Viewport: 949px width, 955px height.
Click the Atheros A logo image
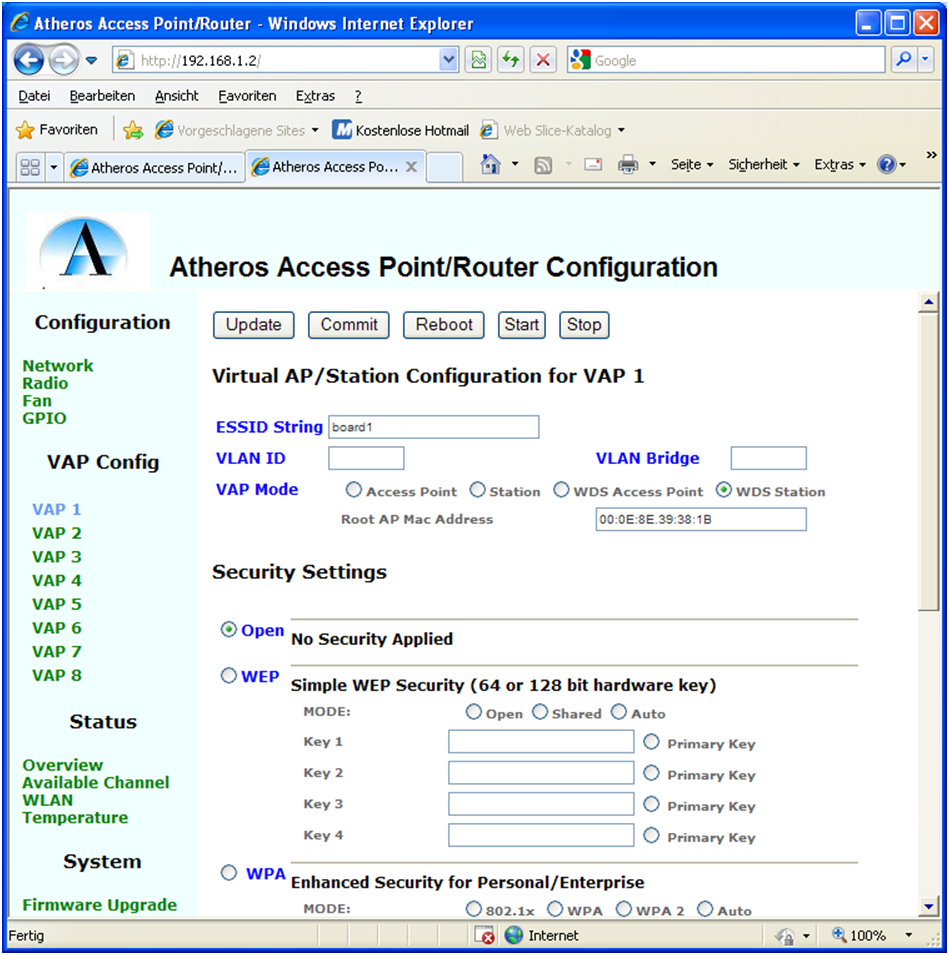(86, 250)
